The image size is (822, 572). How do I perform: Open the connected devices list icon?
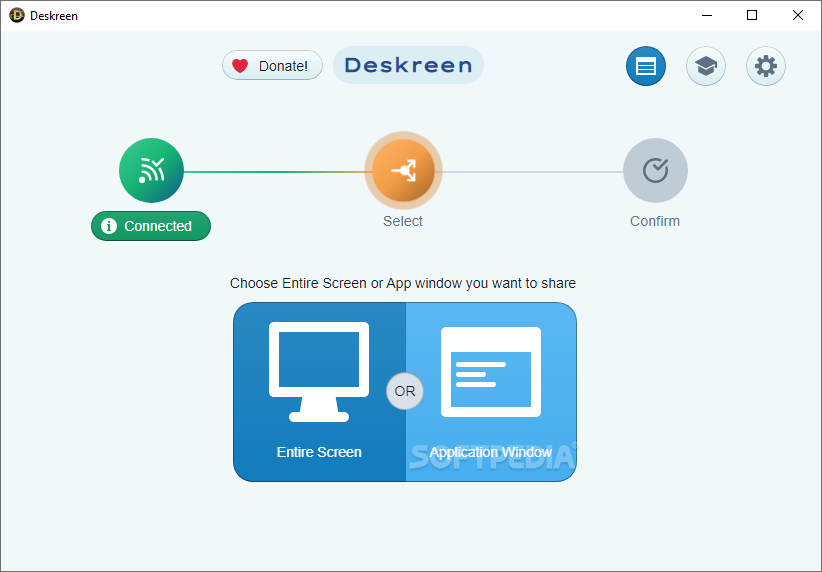(x=645, y=66)
